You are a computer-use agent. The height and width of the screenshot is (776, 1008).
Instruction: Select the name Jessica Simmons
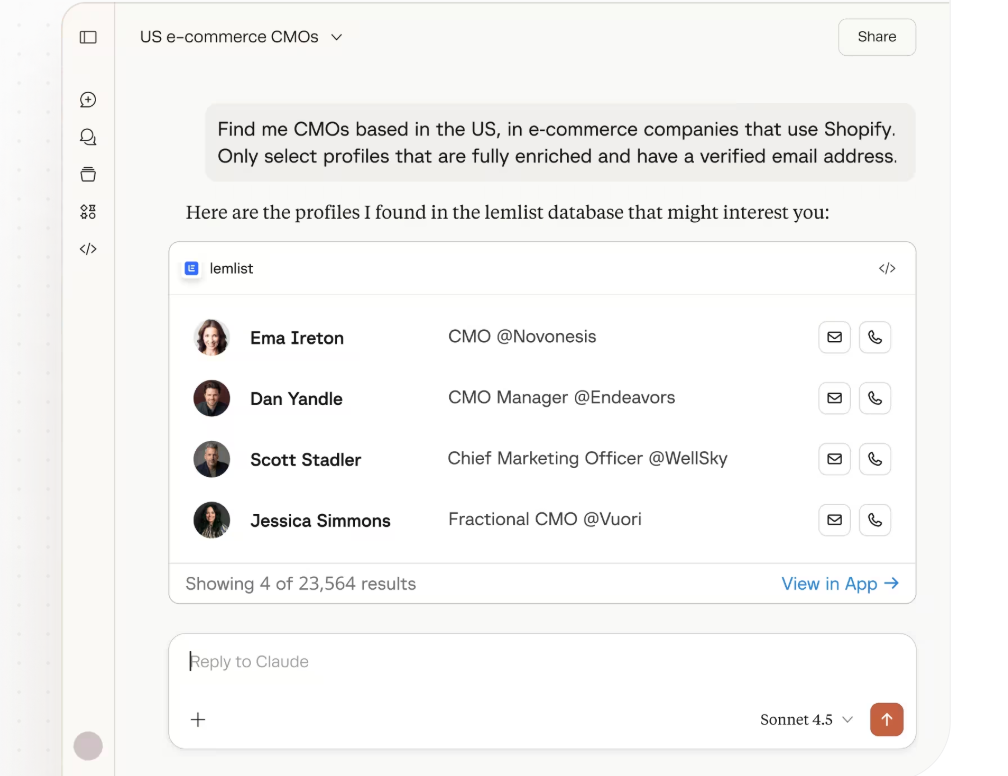tap(320, 521)
